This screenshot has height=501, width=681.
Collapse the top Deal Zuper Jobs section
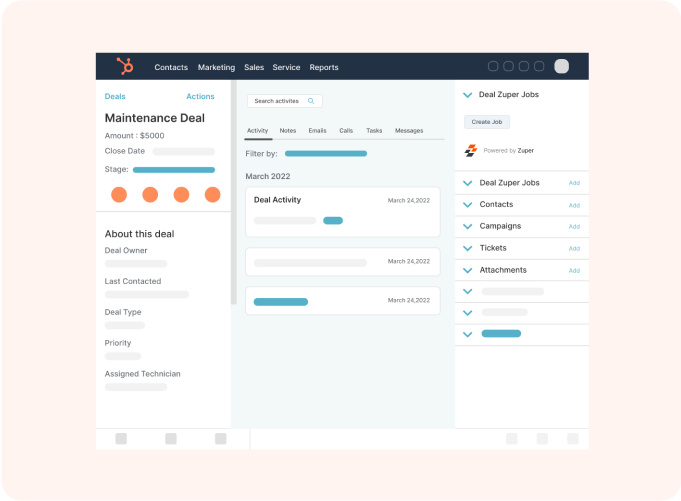click(468, 95)
